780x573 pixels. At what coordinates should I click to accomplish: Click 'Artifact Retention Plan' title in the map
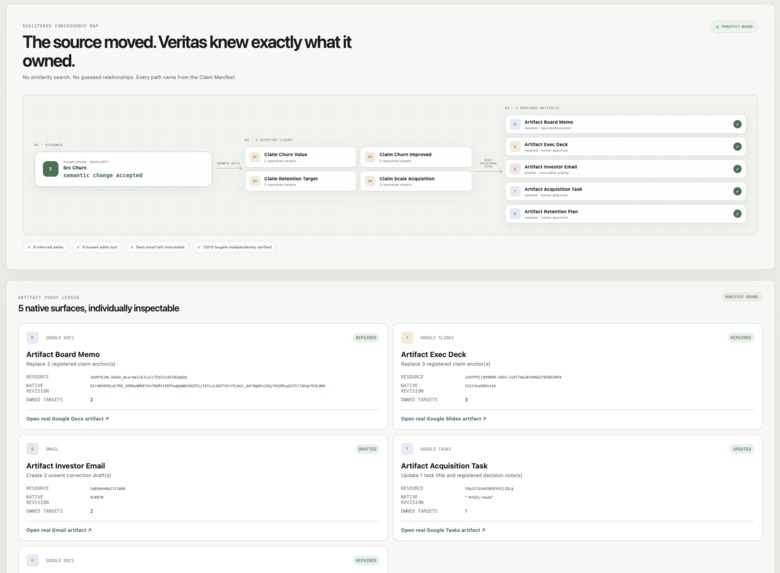point(551,211)
